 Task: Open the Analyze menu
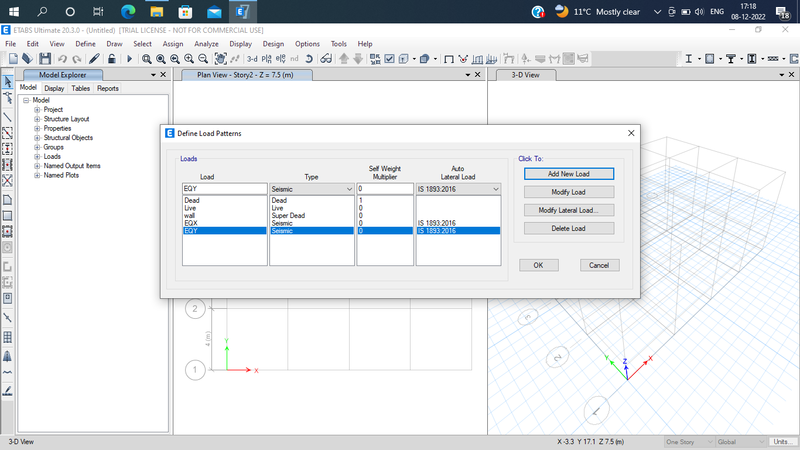pos(206,44)
